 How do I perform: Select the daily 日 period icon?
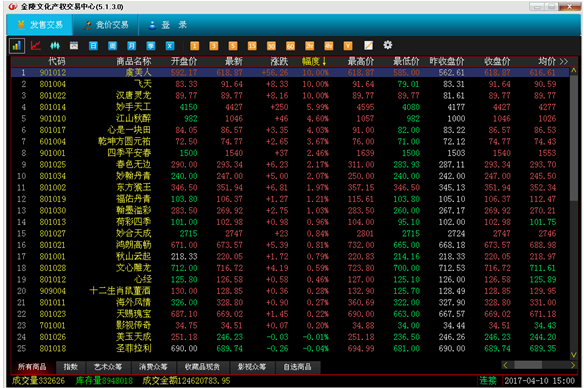[x=93, y=46]
